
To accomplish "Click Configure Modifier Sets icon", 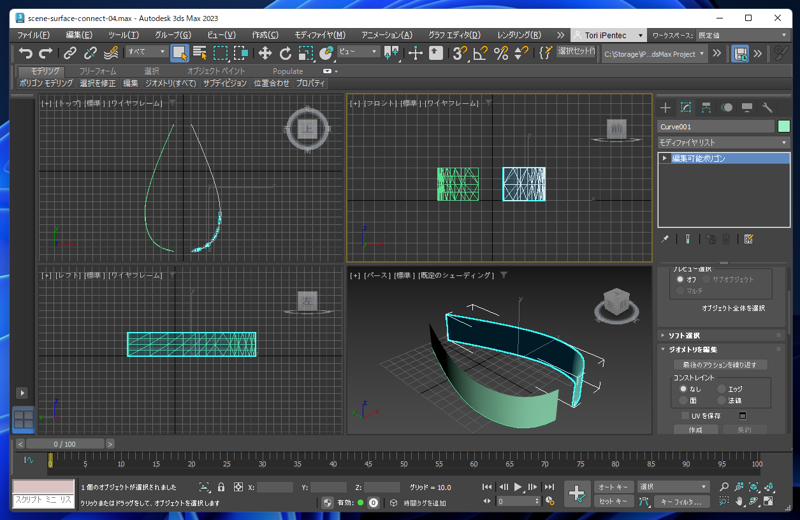I will [x=748, y=239].
